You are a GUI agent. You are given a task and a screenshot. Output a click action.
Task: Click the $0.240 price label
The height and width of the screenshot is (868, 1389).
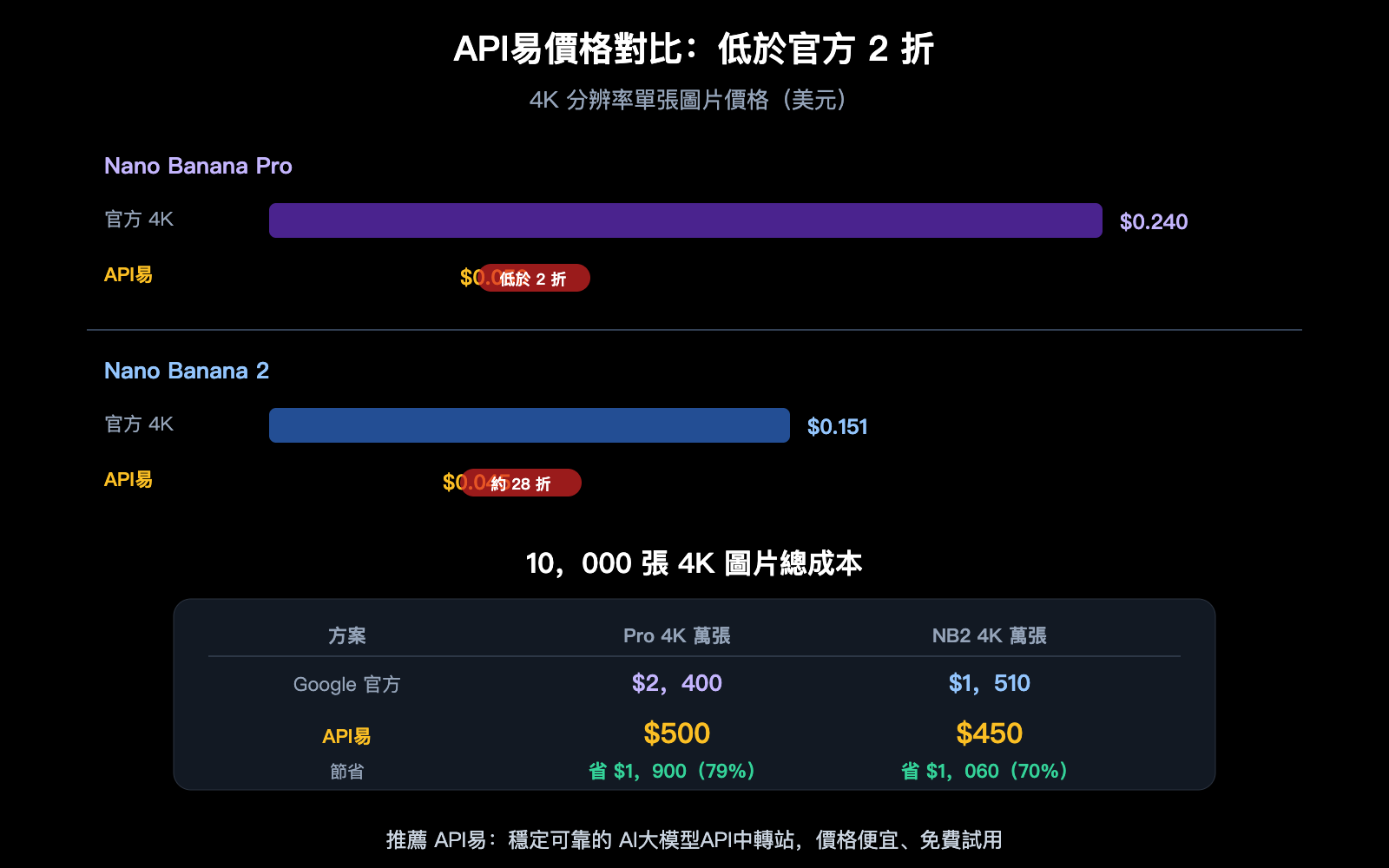pyautogui.click(x=1155, y=221)
